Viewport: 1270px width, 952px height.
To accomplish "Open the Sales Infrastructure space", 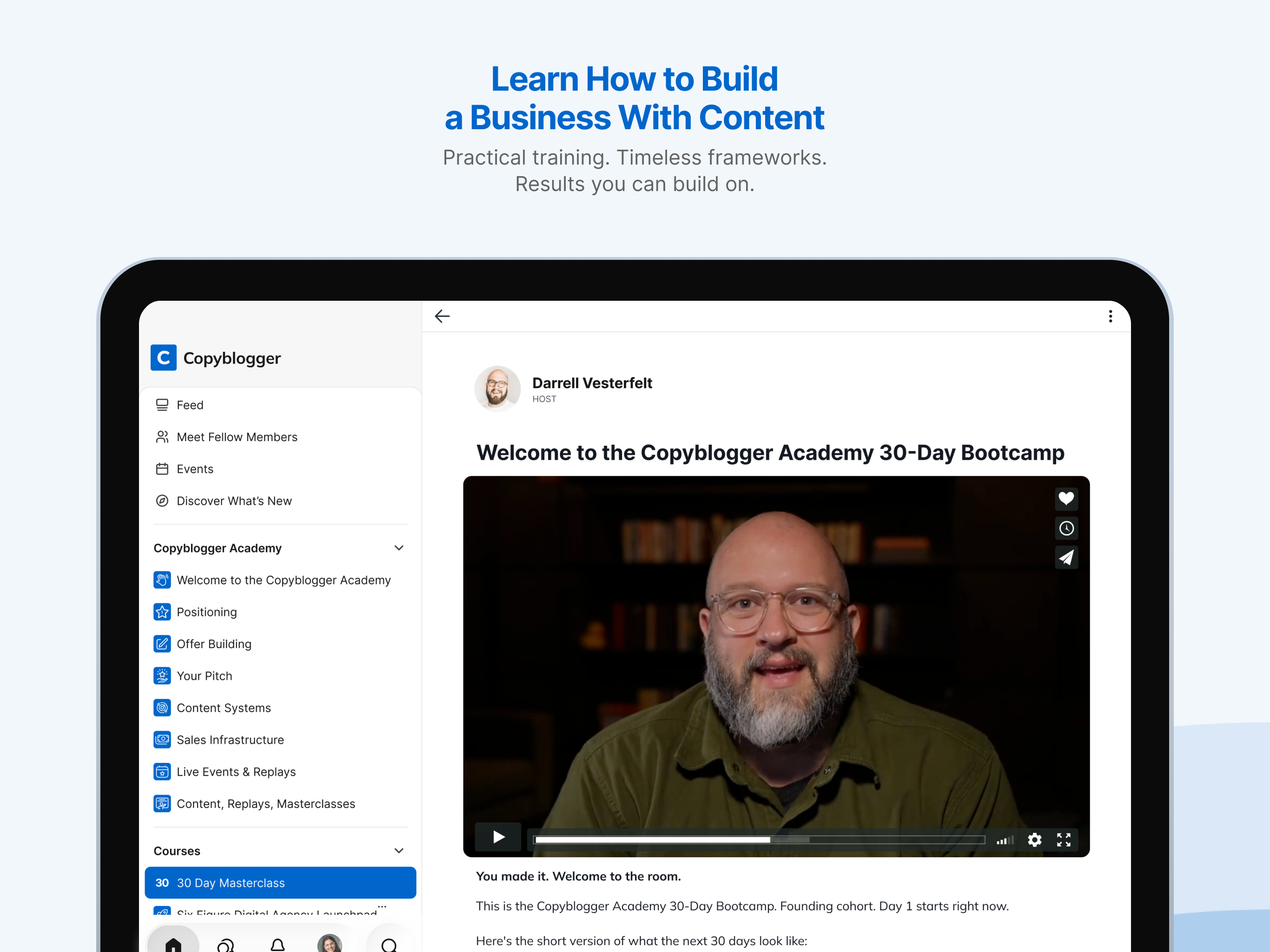I will [281, 740].
